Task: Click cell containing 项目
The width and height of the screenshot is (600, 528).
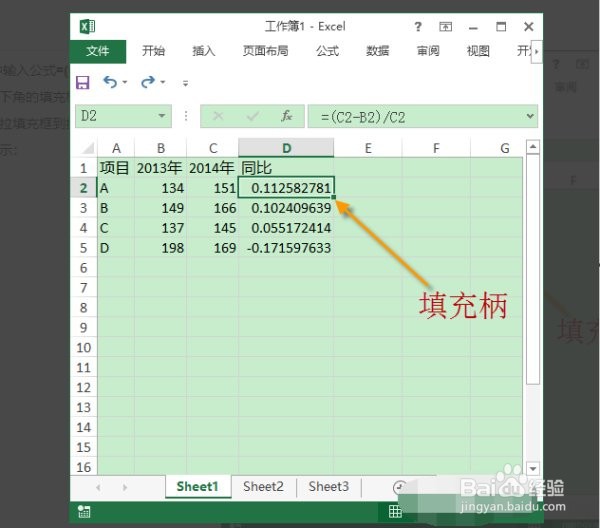Action: pos(116,168)
